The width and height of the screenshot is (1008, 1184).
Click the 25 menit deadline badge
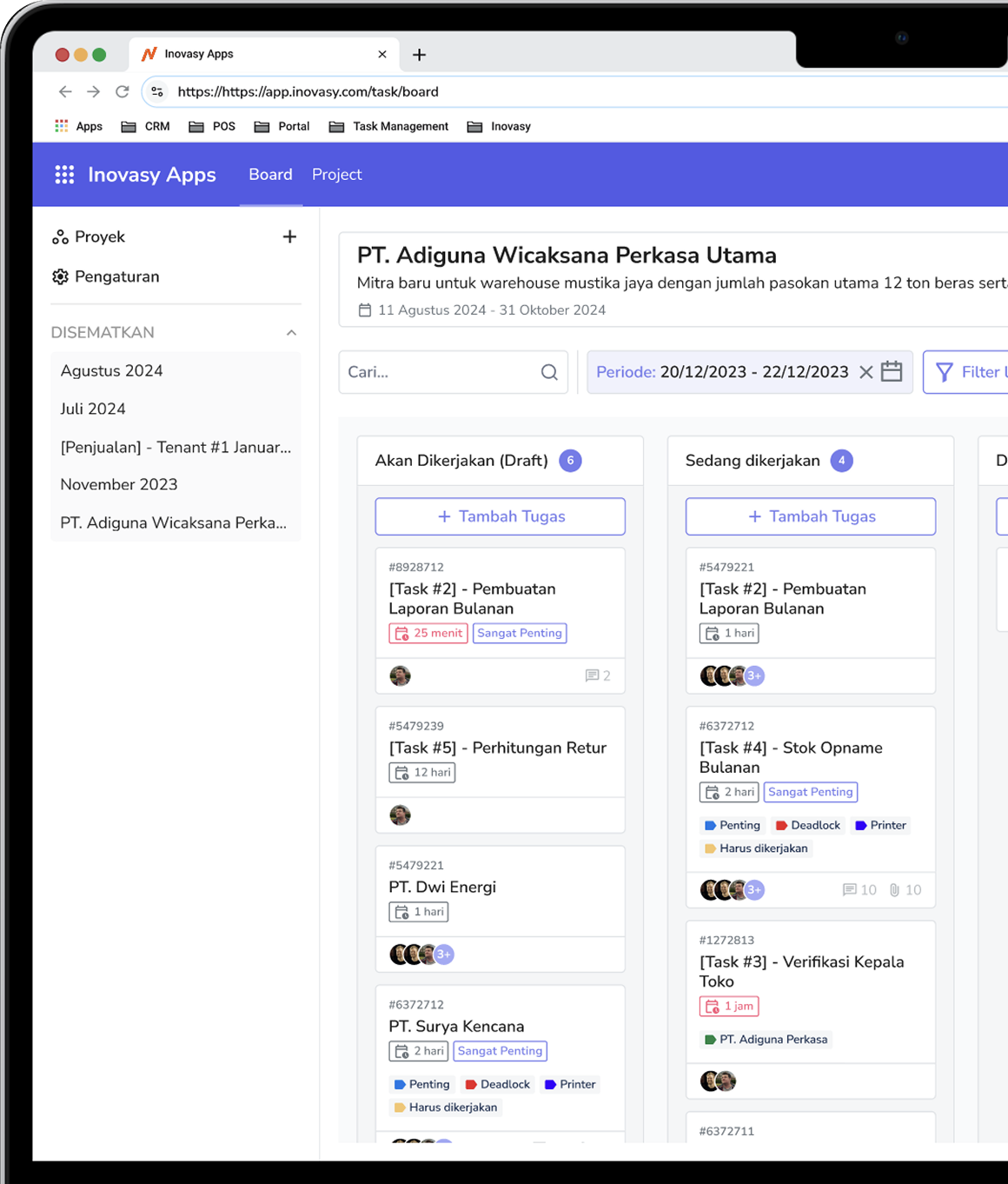coord(428,633)
